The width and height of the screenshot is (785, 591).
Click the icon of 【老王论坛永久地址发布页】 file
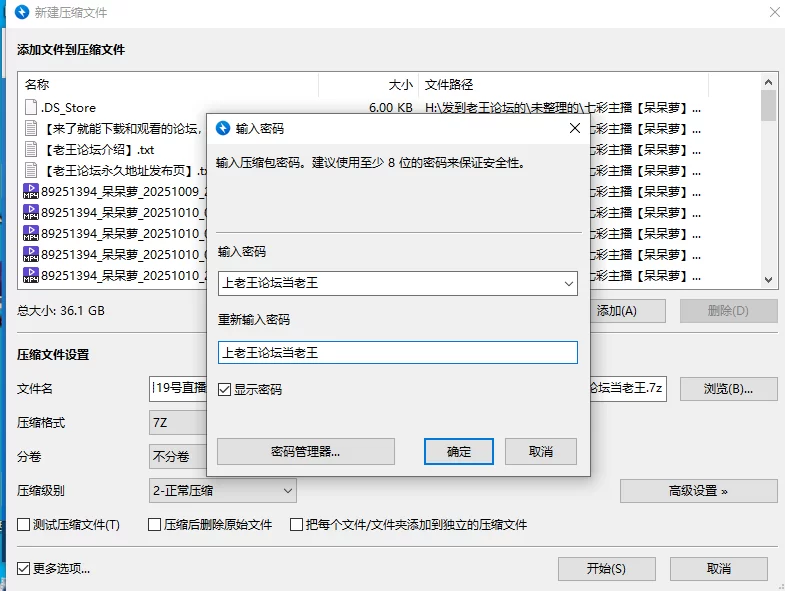click(x=31, y=170)
